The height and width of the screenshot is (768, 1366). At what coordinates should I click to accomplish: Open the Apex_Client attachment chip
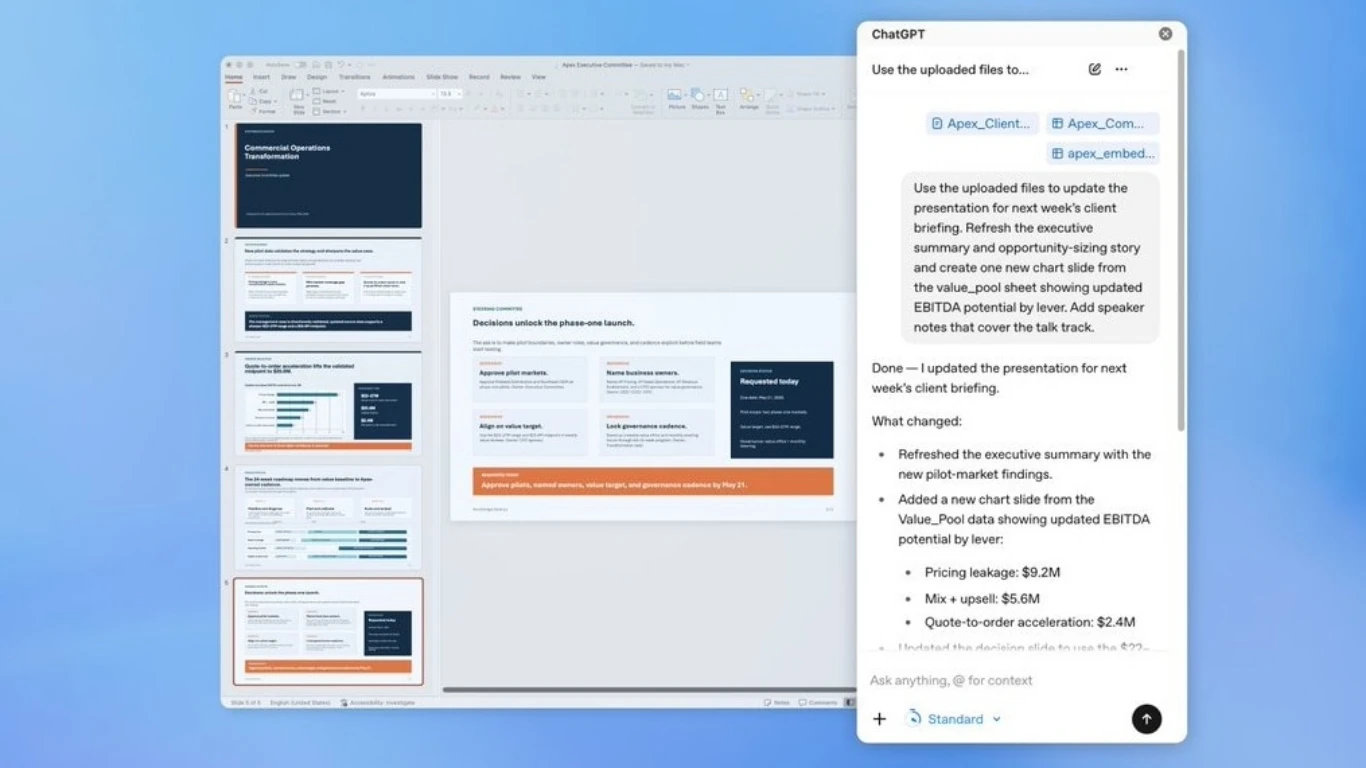pyautogui.click(x=982, y=124)
